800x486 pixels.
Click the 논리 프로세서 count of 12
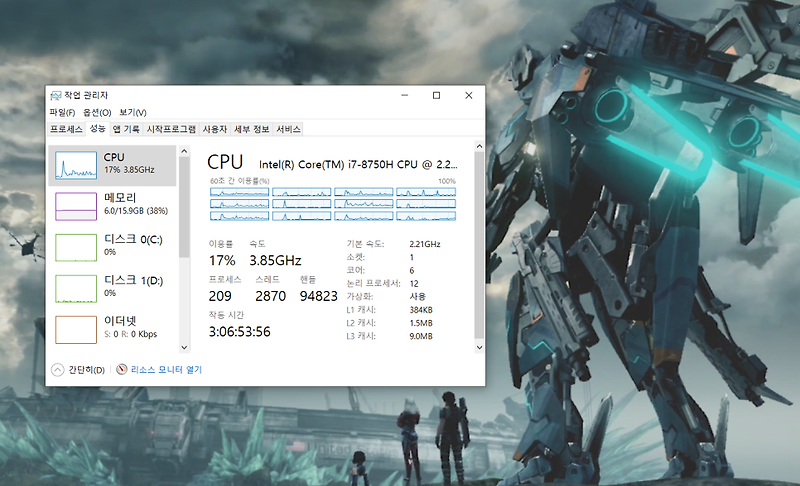(414, 284)
